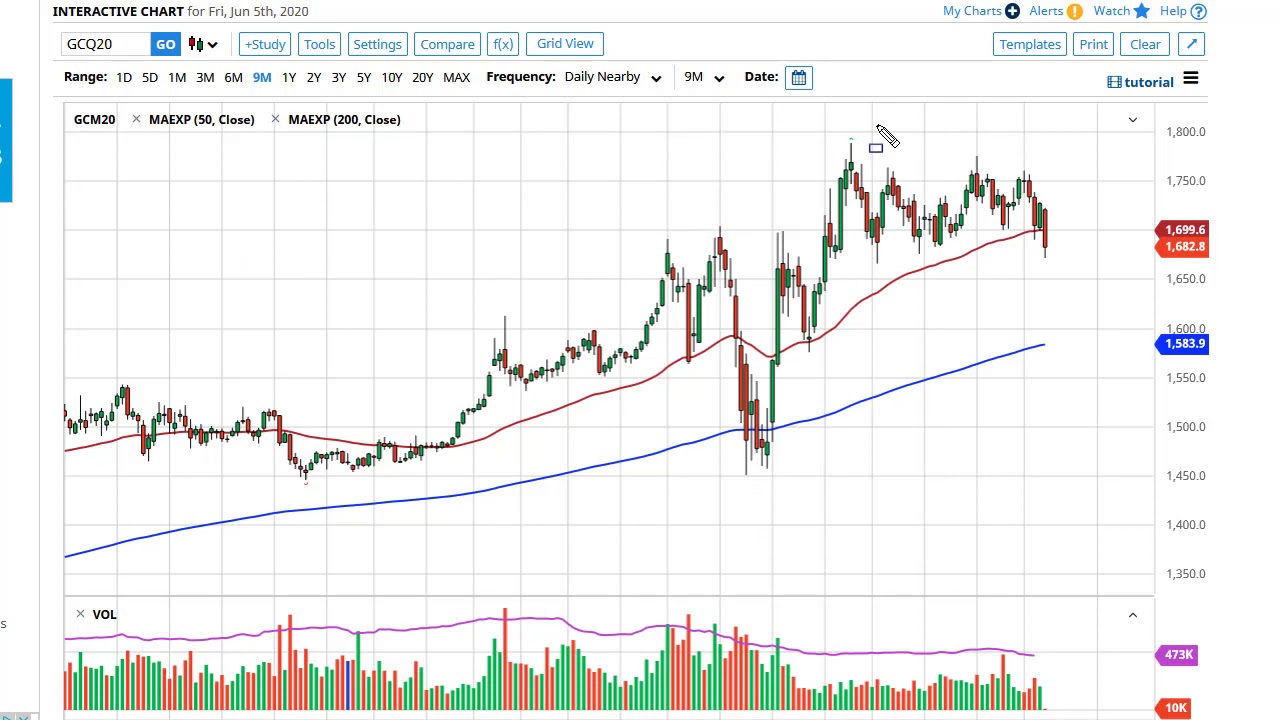The width and height of the screenshot is (1280, 720).
Task: Open the Daily Nearby frequency dropdown
Action: pyautogui.click(x=612, y=77)
